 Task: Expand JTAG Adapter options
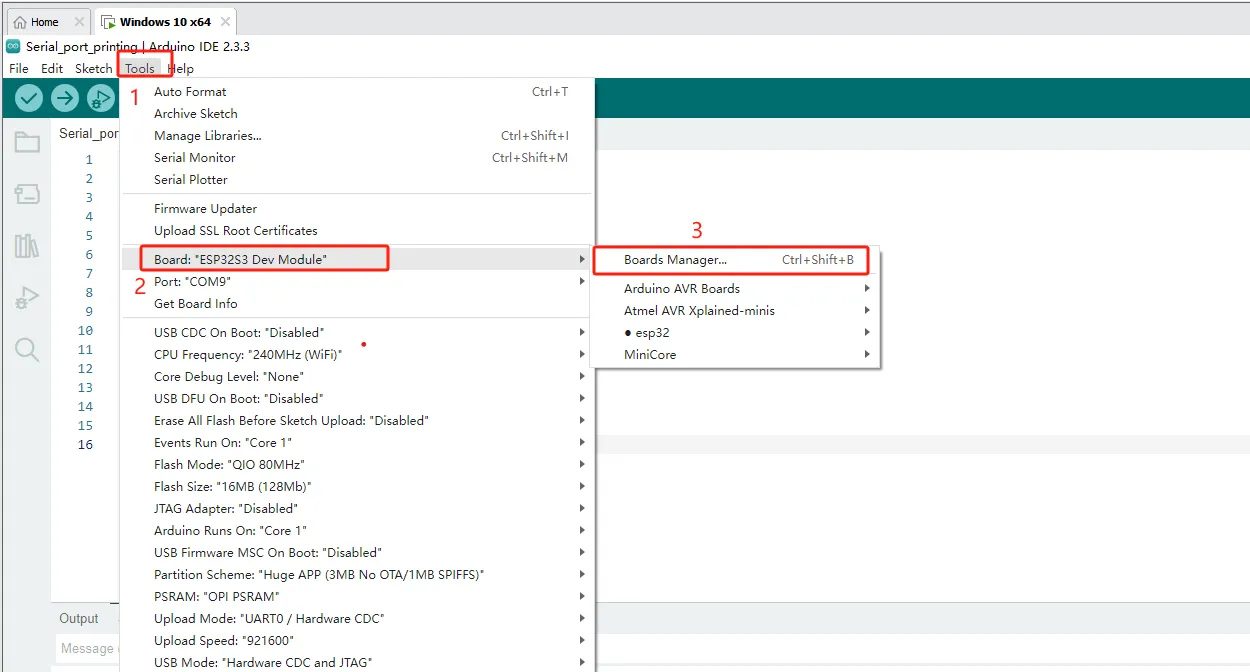click(x=357, y=508)
